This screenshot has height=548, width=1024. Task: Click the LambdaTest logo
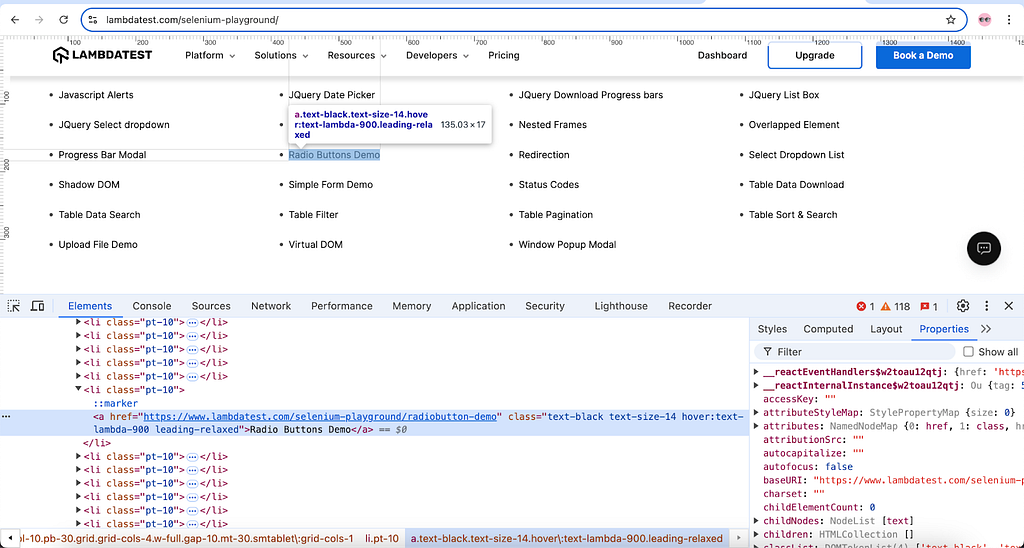click(x=103, y=56)
